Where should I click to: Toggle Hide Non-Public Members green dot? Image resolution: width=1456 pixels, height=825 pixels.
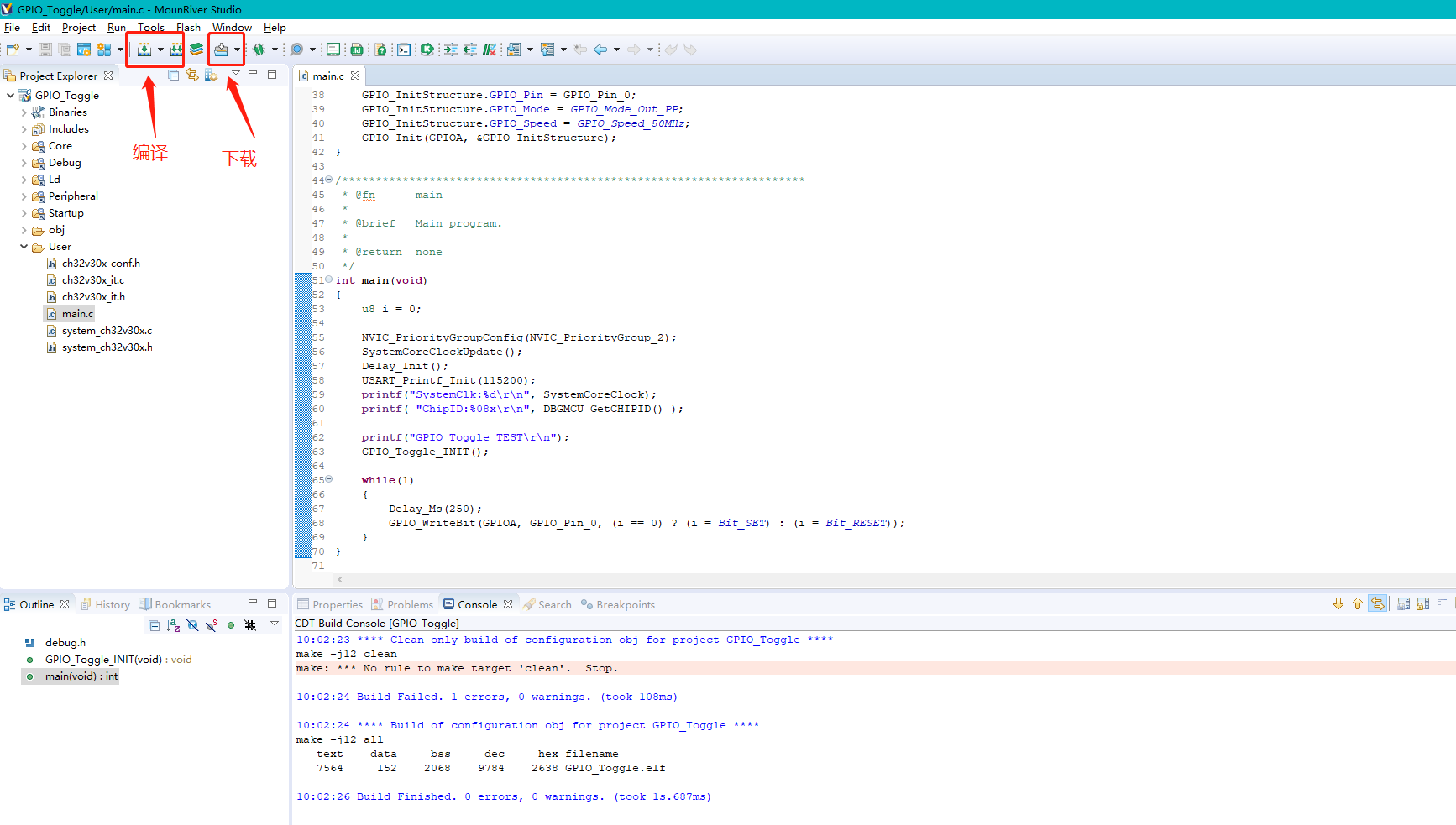(x=231, y=625)
